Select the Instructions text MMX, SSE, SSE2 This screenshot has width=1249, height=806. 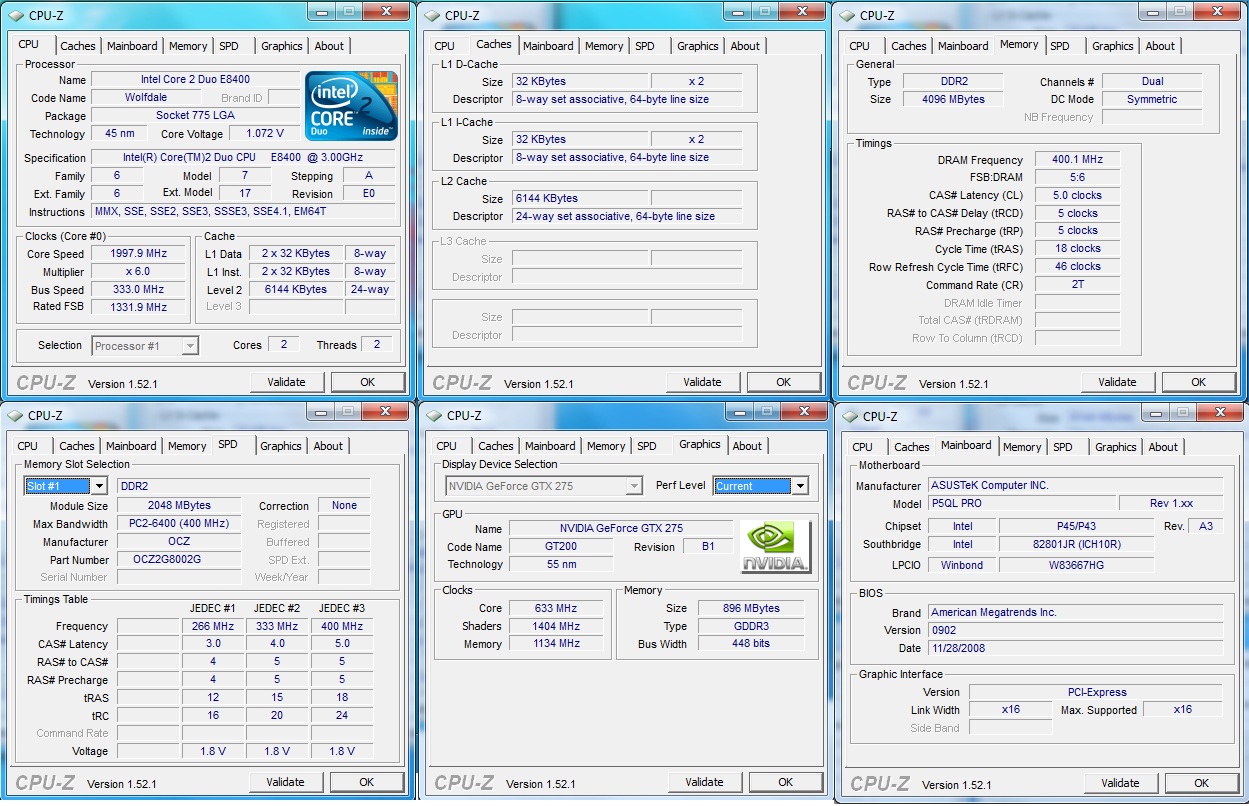click(243, 212)
